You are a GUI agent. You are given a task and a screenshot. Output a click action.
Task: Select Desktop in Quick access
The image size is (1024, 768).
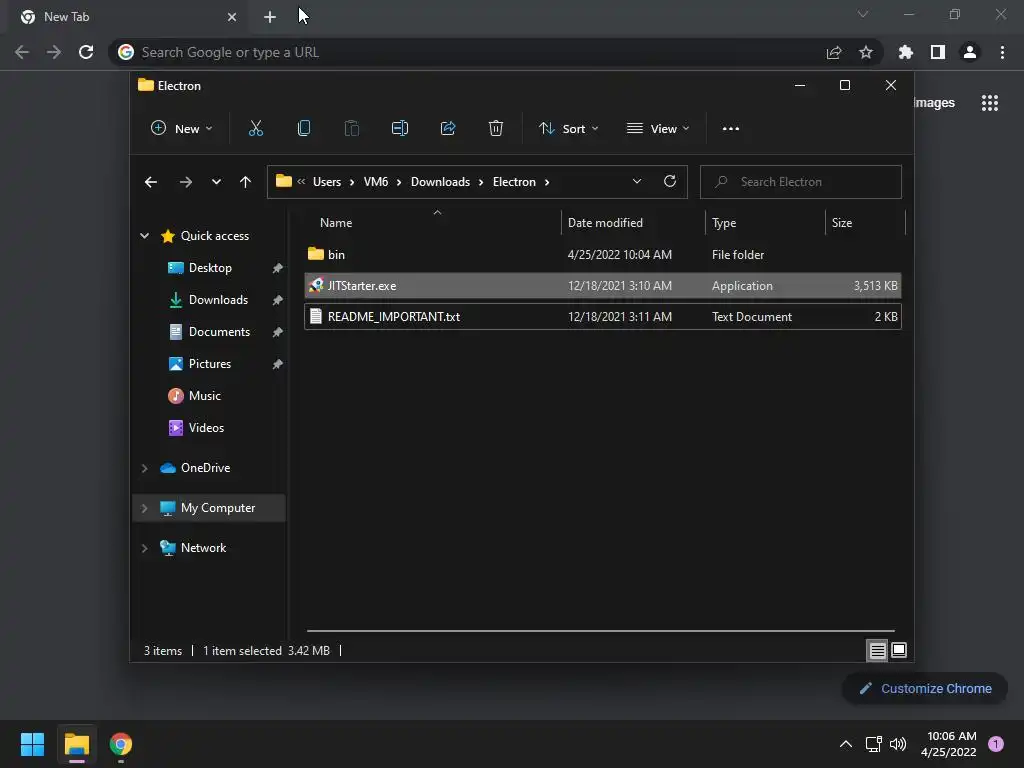tap(210, 268)
